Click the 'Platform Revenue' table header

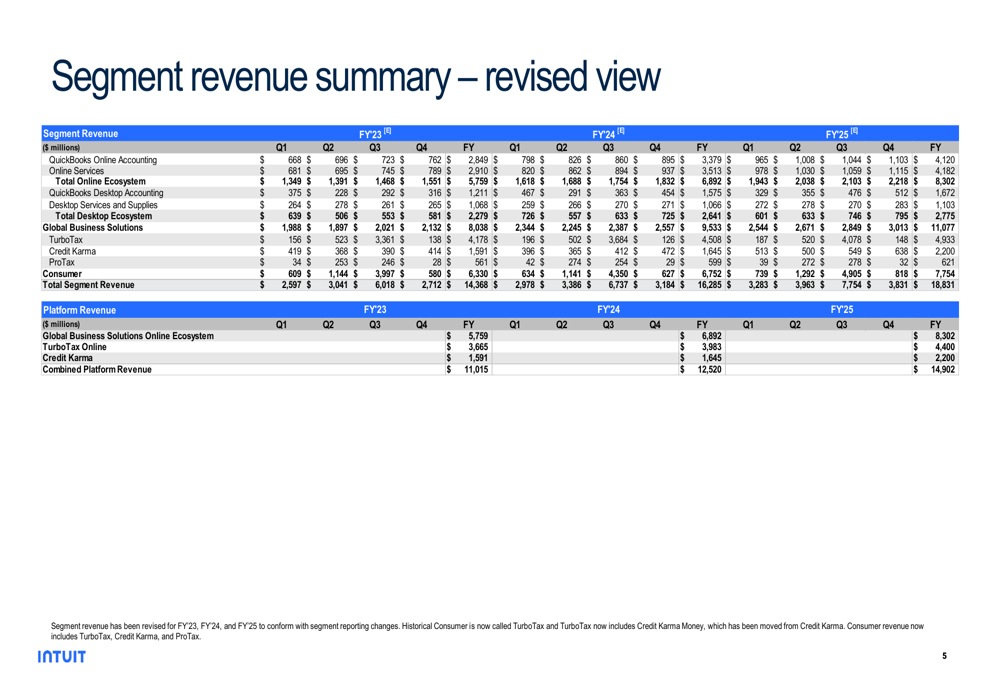(79, 310)
